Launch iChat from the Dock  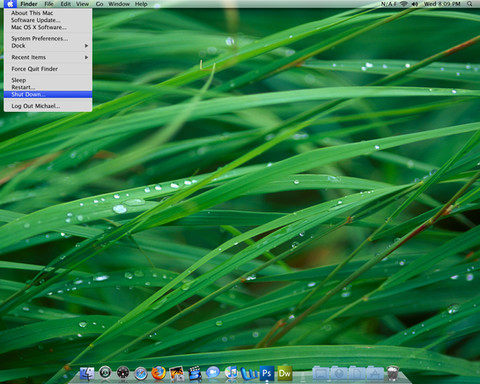(213, 372)
